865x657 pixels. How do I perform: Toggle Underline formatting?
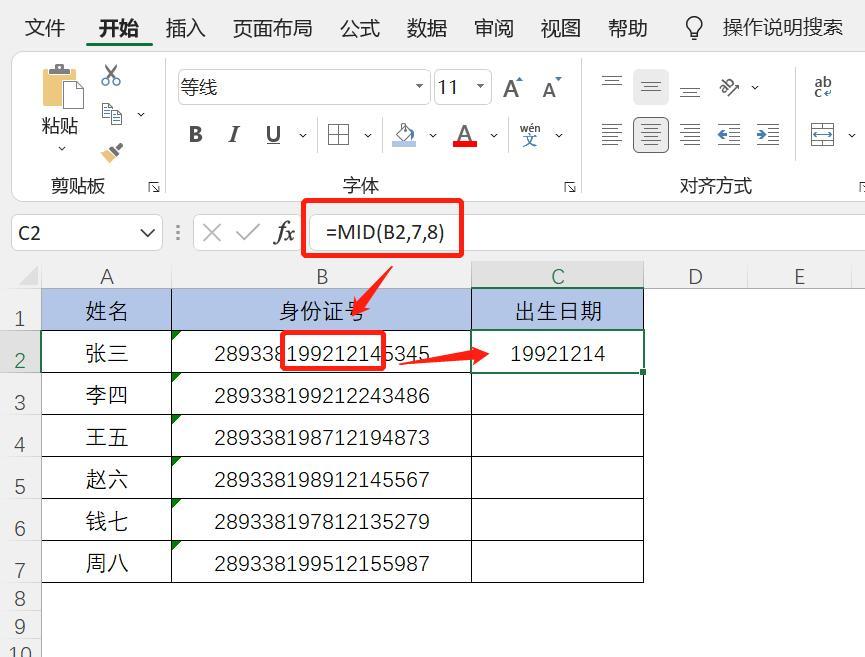pyautogui.click(x=273, y=135)
